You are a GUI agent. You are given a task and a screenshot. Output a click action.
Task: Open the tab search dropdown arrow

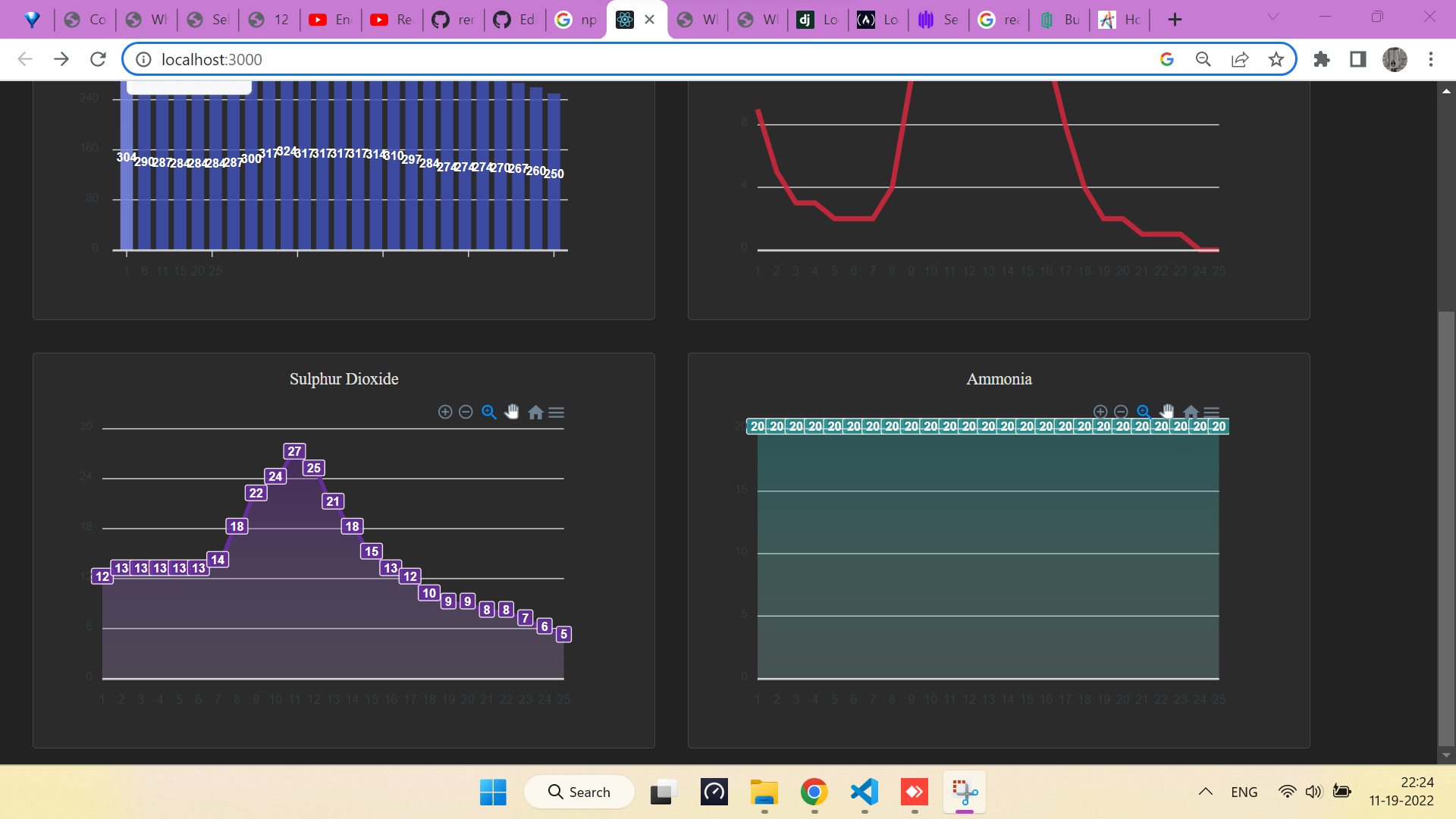tap(1273, 17)
